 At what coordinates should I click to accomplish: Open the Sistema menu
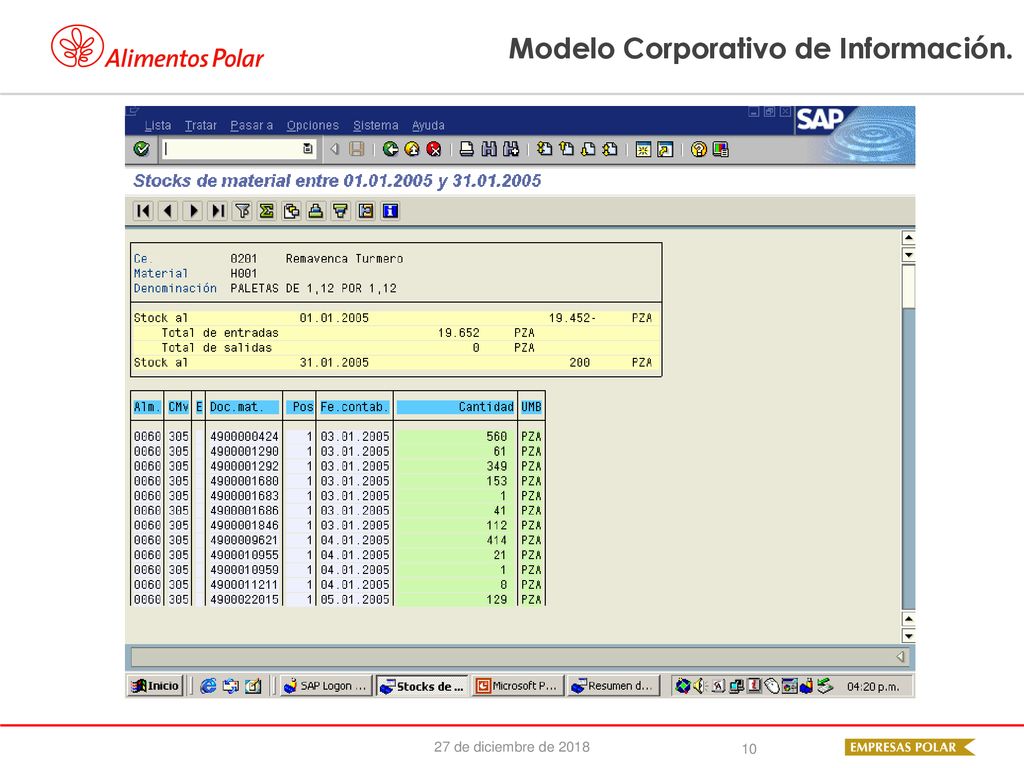pos(376,125)
